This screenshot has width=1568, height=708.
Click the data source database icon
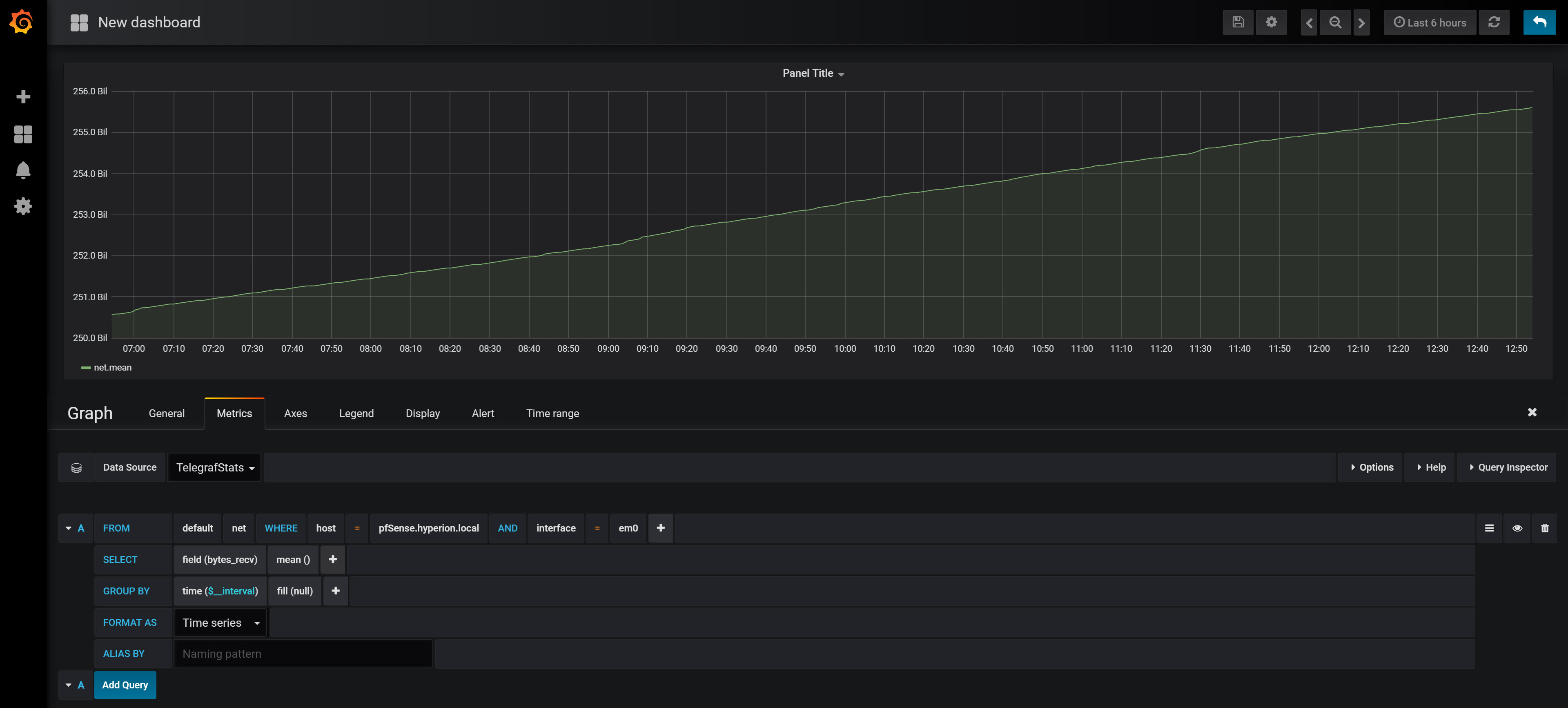76,467
